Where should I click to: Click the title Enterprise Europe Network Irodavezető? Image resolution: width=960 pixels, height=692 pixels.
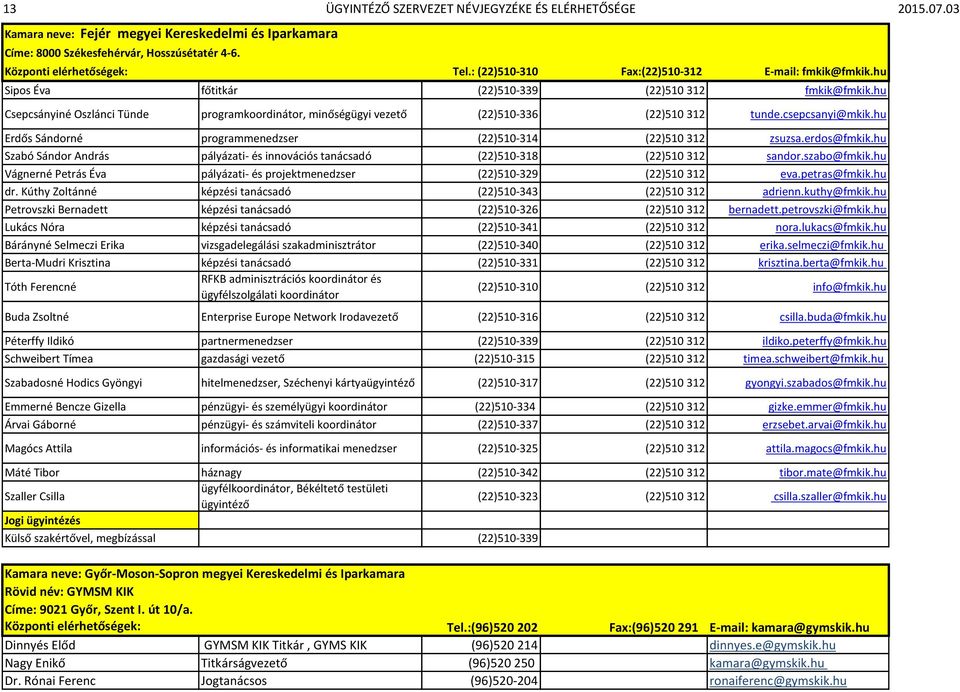(299, 317)
